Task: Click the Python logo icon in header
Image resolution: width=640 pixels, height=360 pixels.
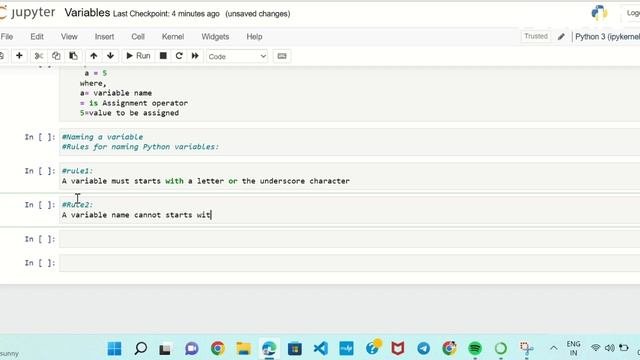Action: point(599,13)
